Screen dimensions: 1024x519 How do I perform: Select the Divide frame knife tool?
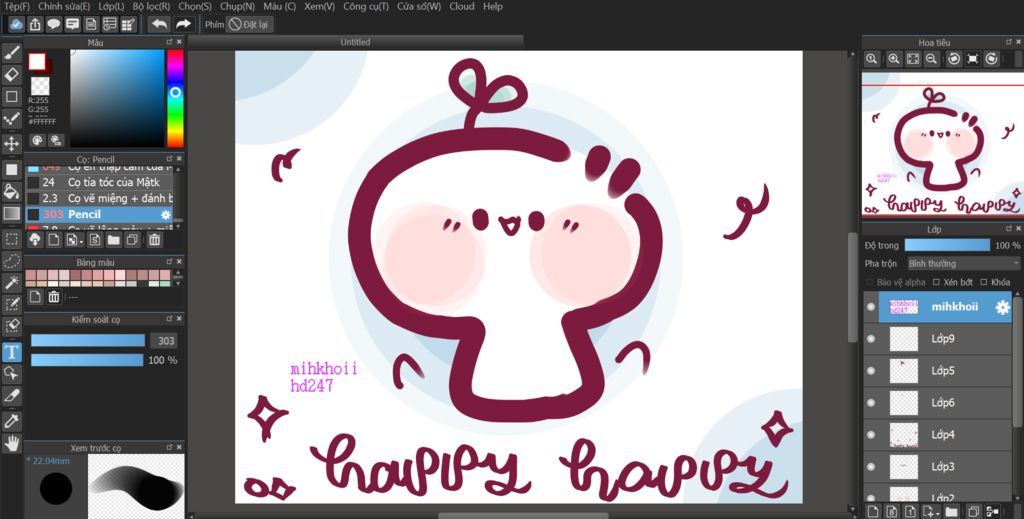pos(11,396)
